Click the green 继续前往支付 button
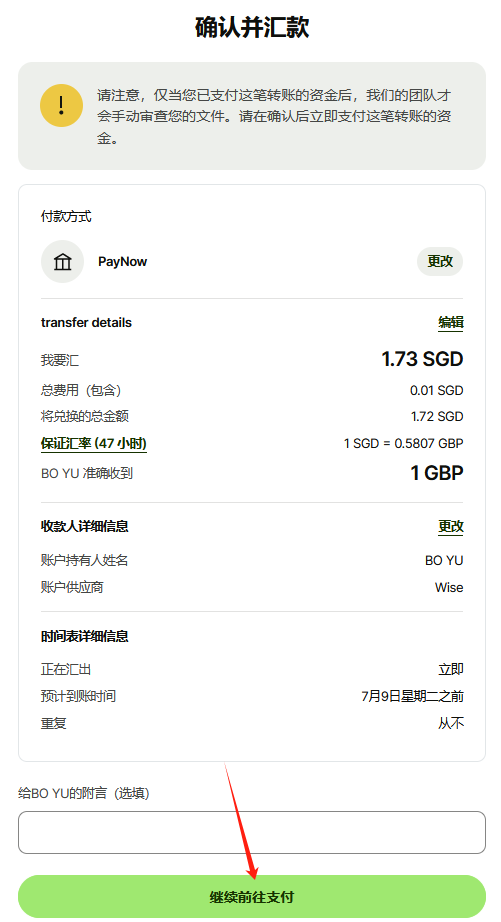The width and height of the screenshot is (501, 922). tap(252, 897)
